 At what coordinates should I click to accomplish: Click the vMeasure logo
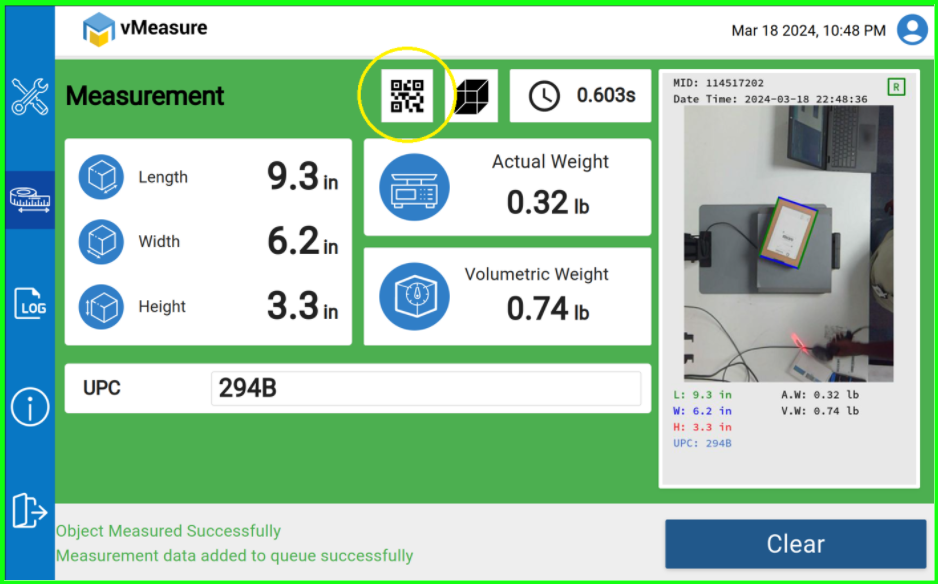(145, 28)
